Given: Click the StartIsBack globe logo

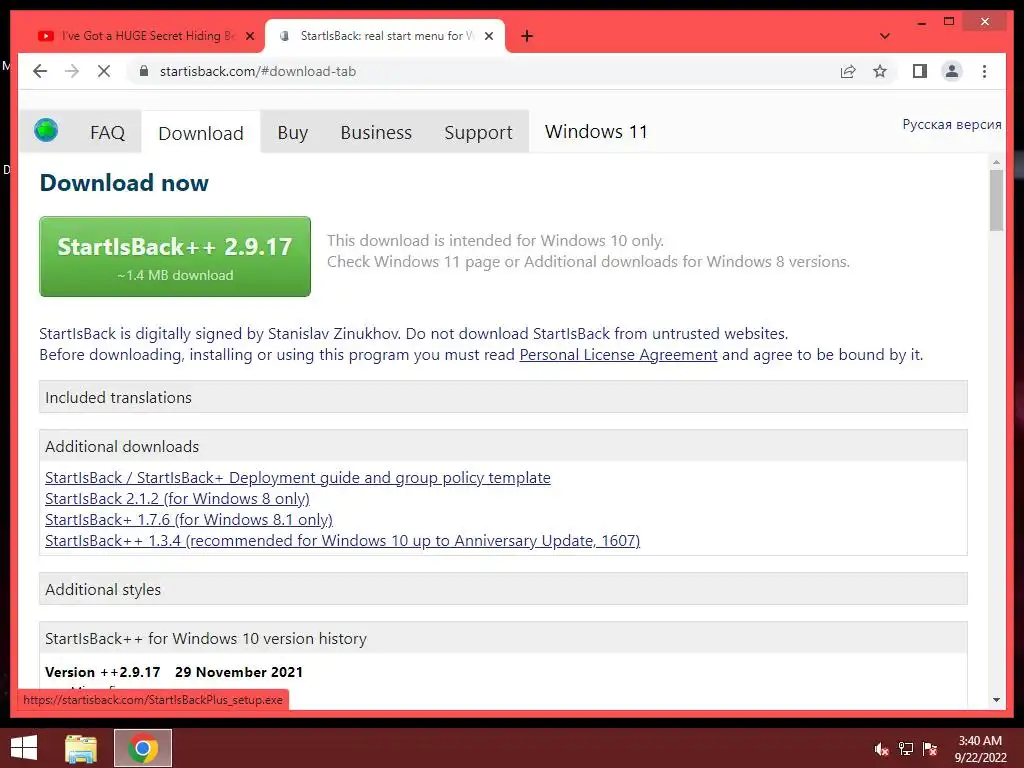Looking at the screenshot, I should (46, 131).
